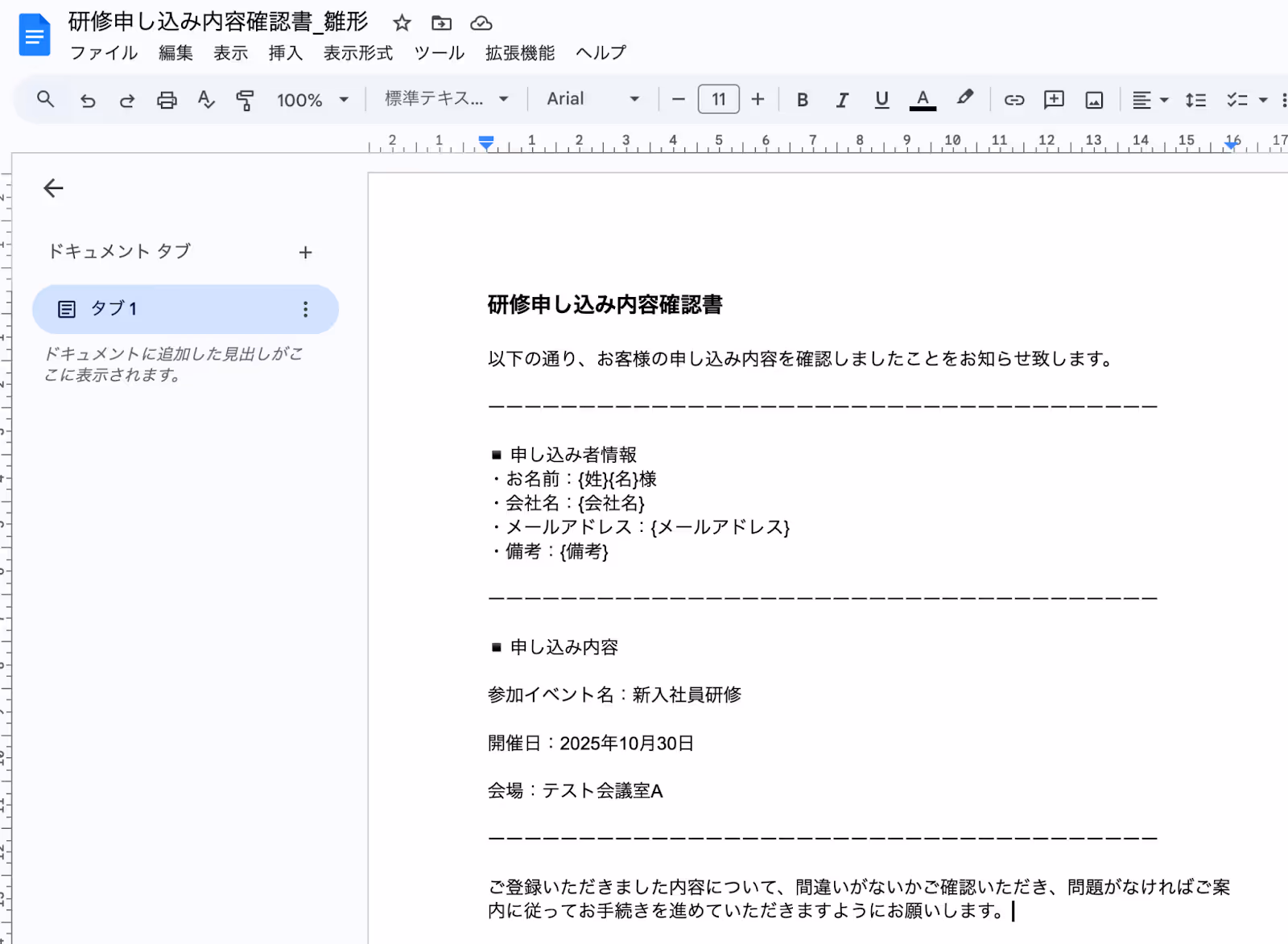The height and width of the screenshot is (944, 1288).
Task: Toggle underline formatting
Action: 881,100
